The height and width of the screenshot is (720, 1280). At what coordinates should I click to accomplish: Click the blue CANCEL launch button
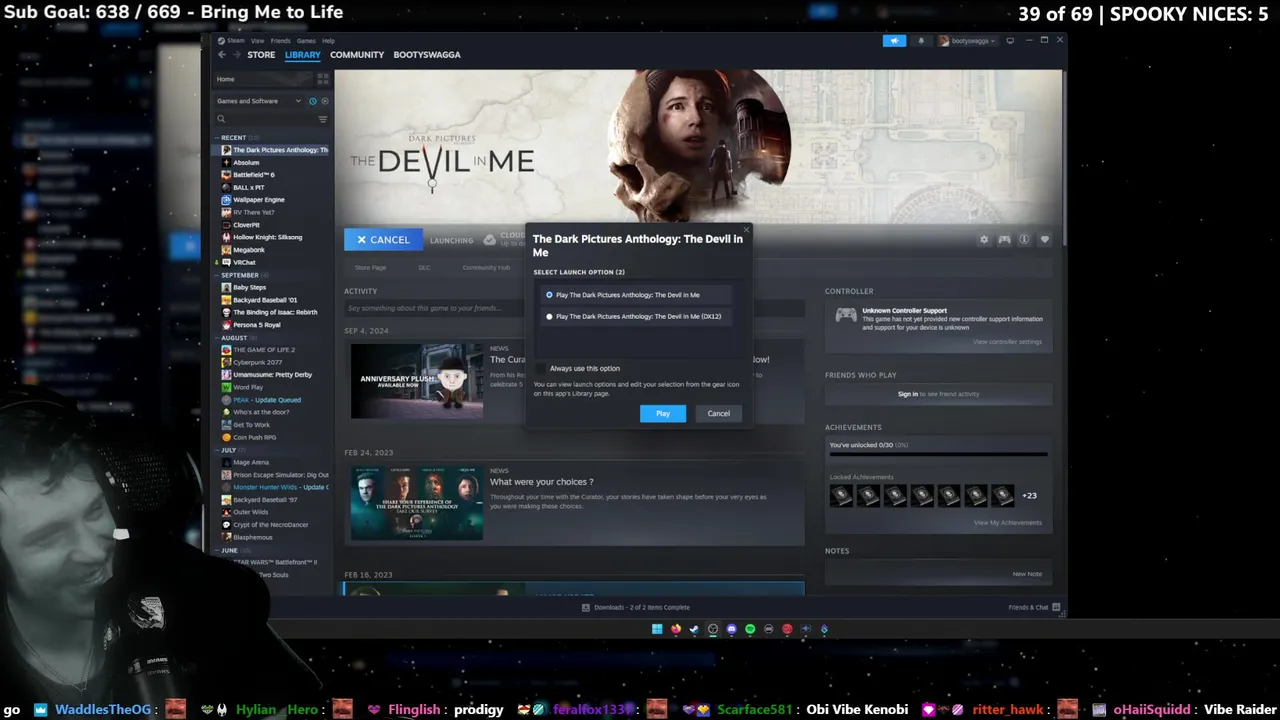383,240
